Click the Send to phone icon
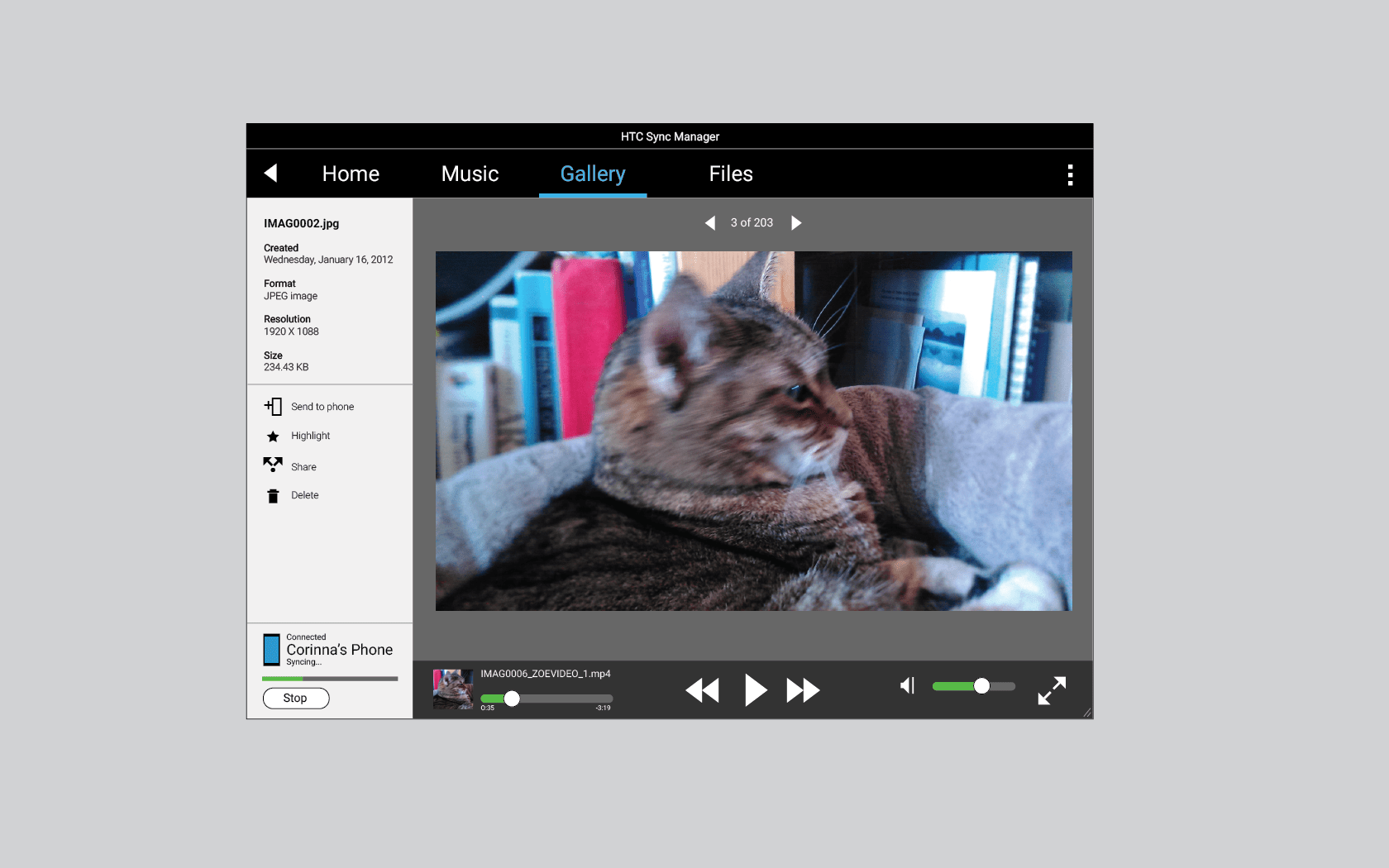The height and width of the screenshot is (868, 1389). (x=273, y=407)
